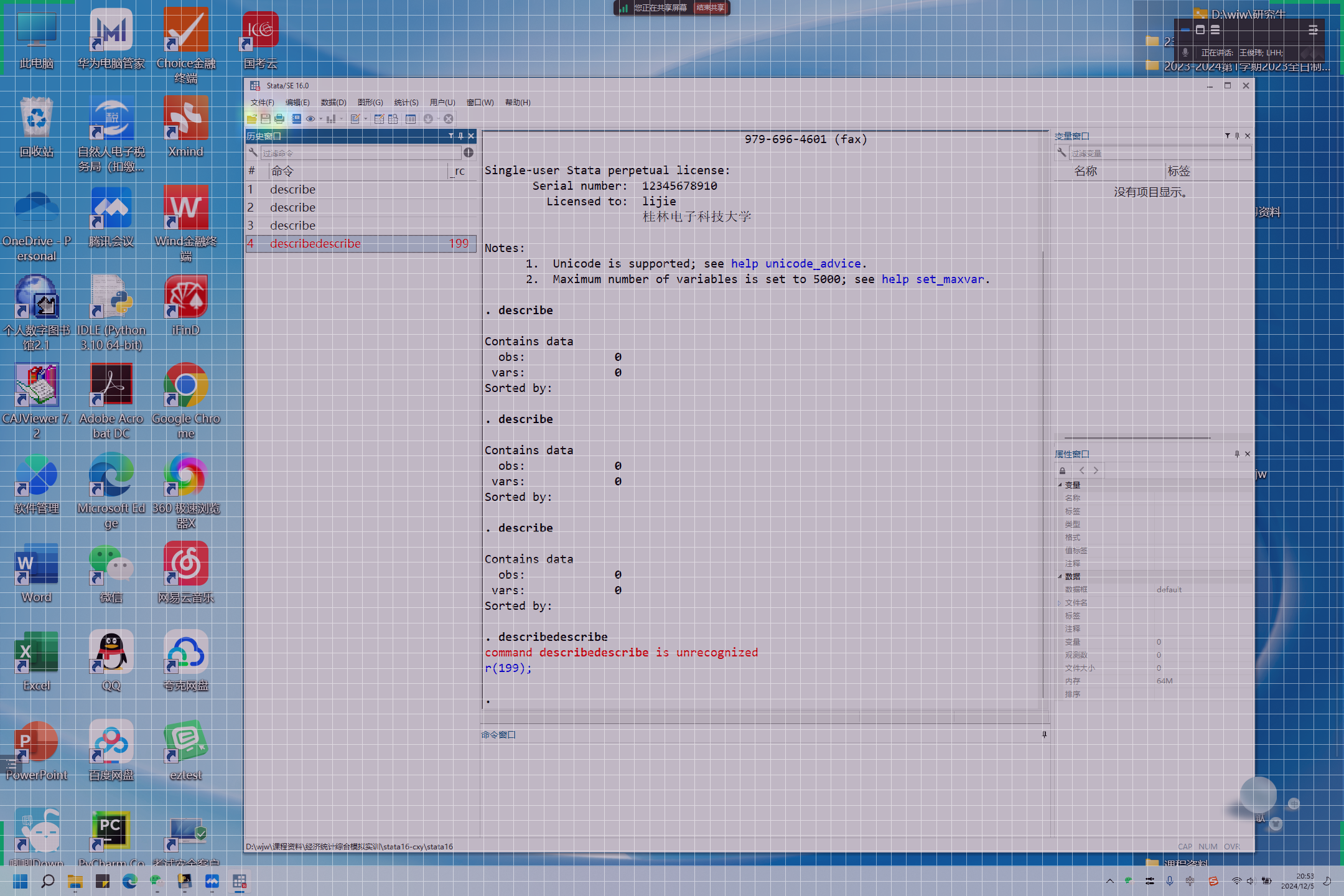The width and height of the screenshot is (1344, 896).
Task: Click the Break (red X) toolbar icon
Action: click(448, 119)
